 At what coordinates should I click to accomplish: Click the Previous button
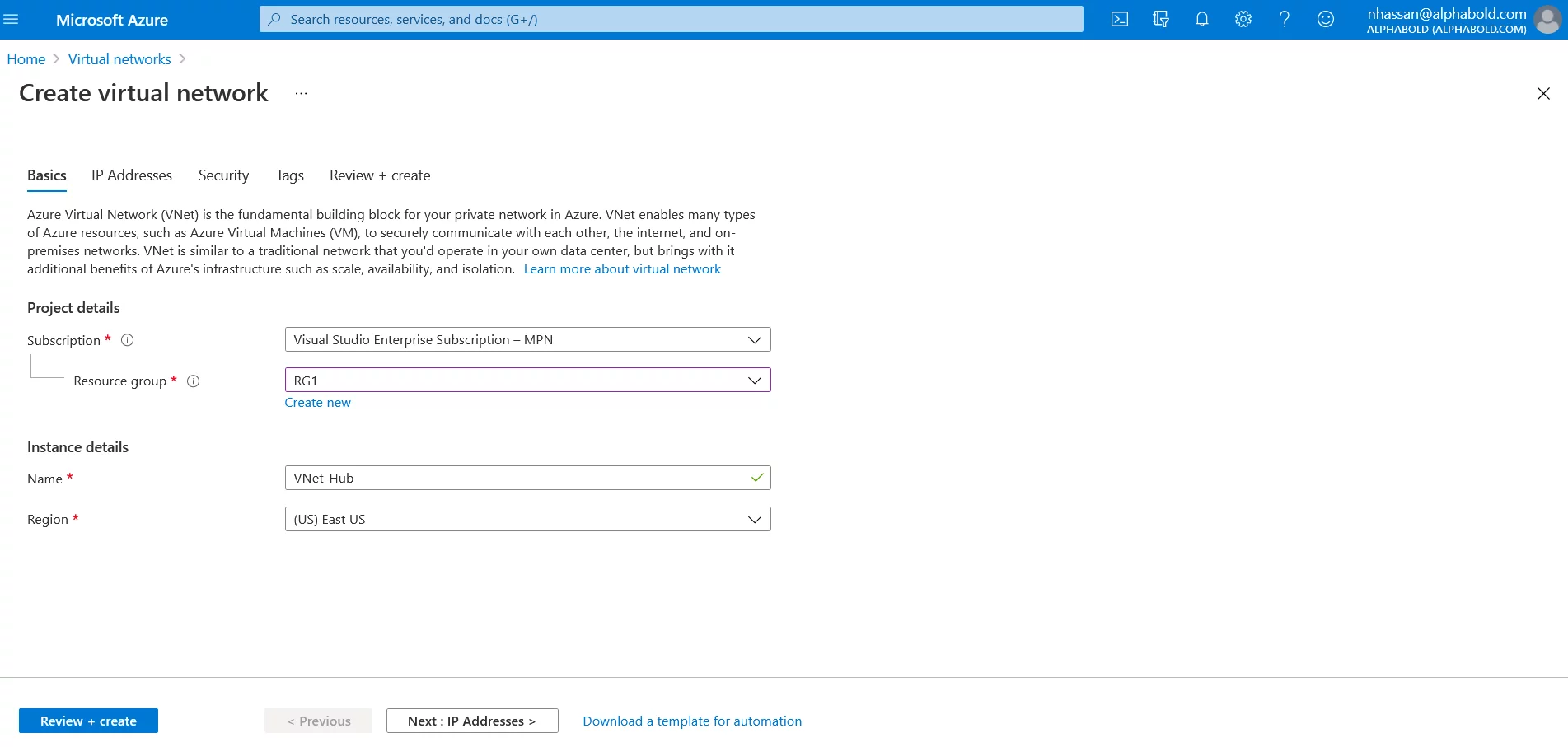click(318, 721)
